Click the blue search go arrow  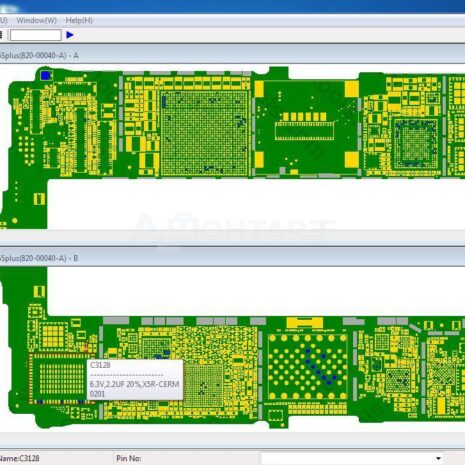coord(70,35)
